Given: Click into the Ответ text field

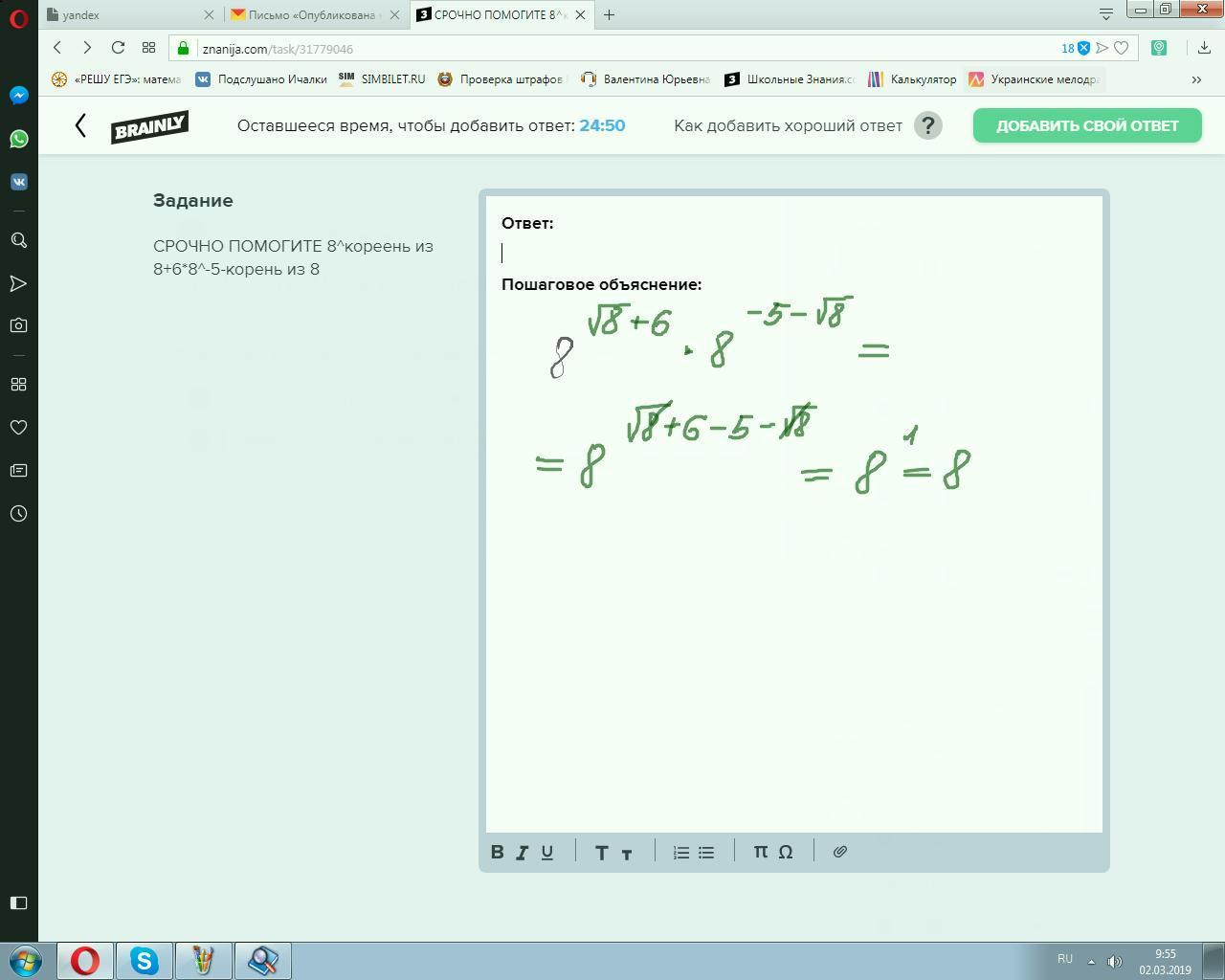Looking at the screenshot, I should (x=794, y=253).
